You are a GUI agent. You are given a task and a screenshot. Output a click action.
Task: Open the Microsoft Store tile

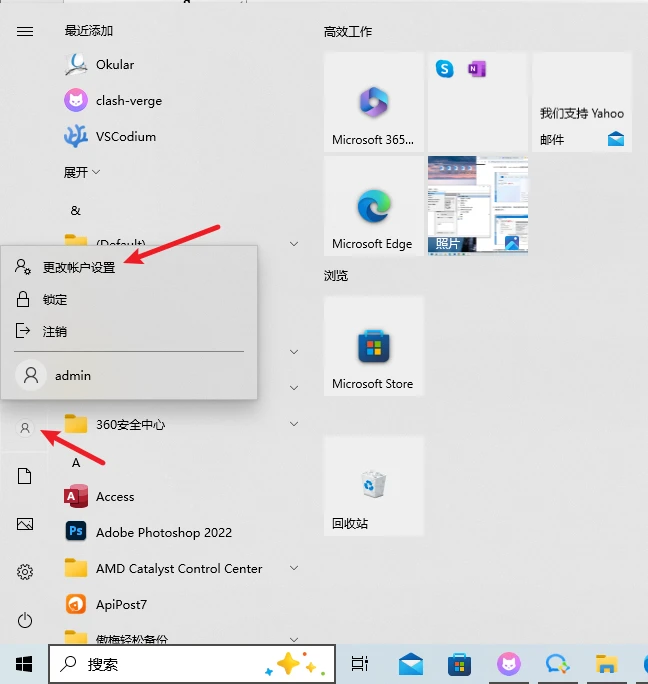(374, 346)
